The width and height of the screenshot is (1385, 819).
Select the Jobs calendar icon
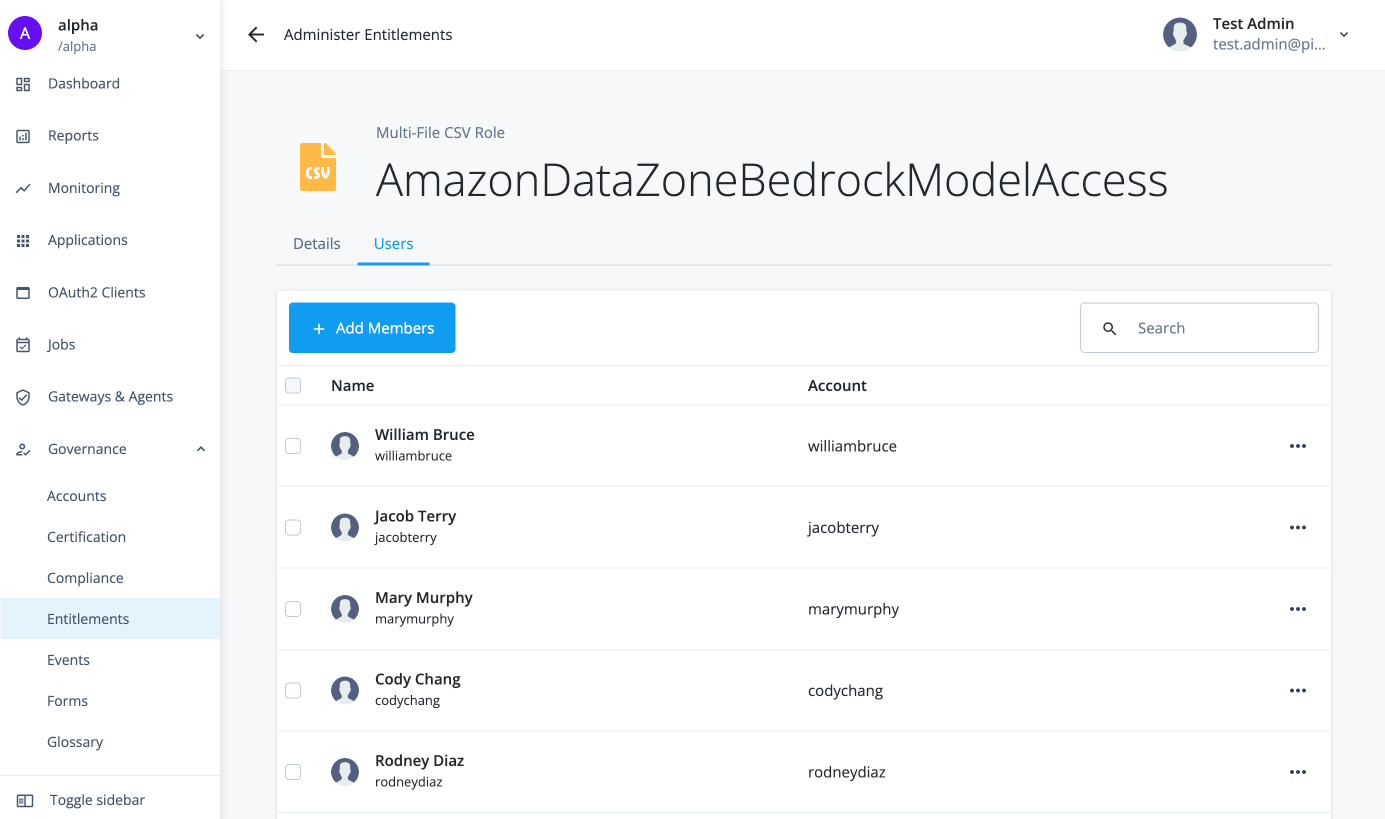(x=23, y=344)
